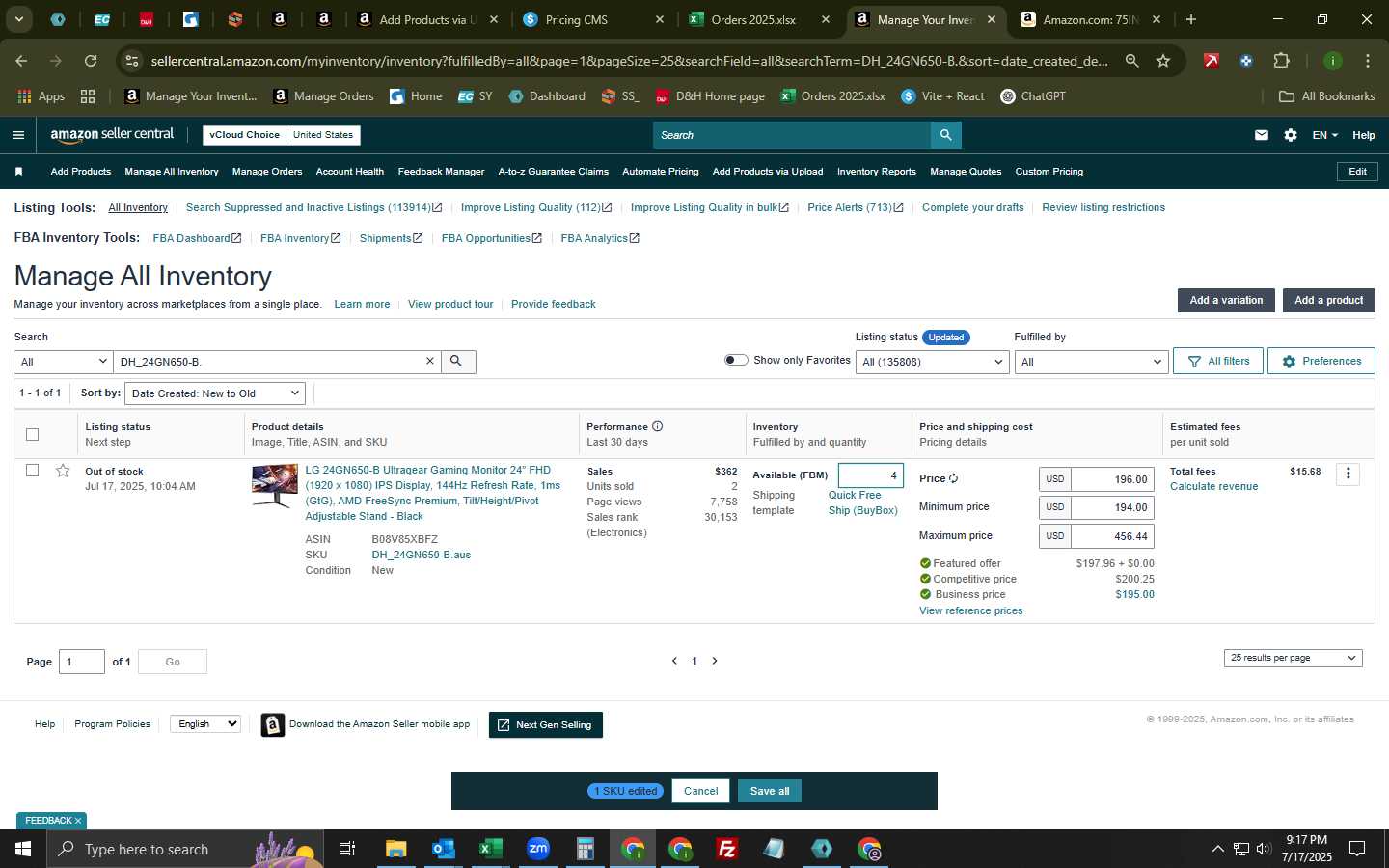The image size is (1389, 868).
Task: Mark the LG monitor listing as favorite
Action: [63, 471]
